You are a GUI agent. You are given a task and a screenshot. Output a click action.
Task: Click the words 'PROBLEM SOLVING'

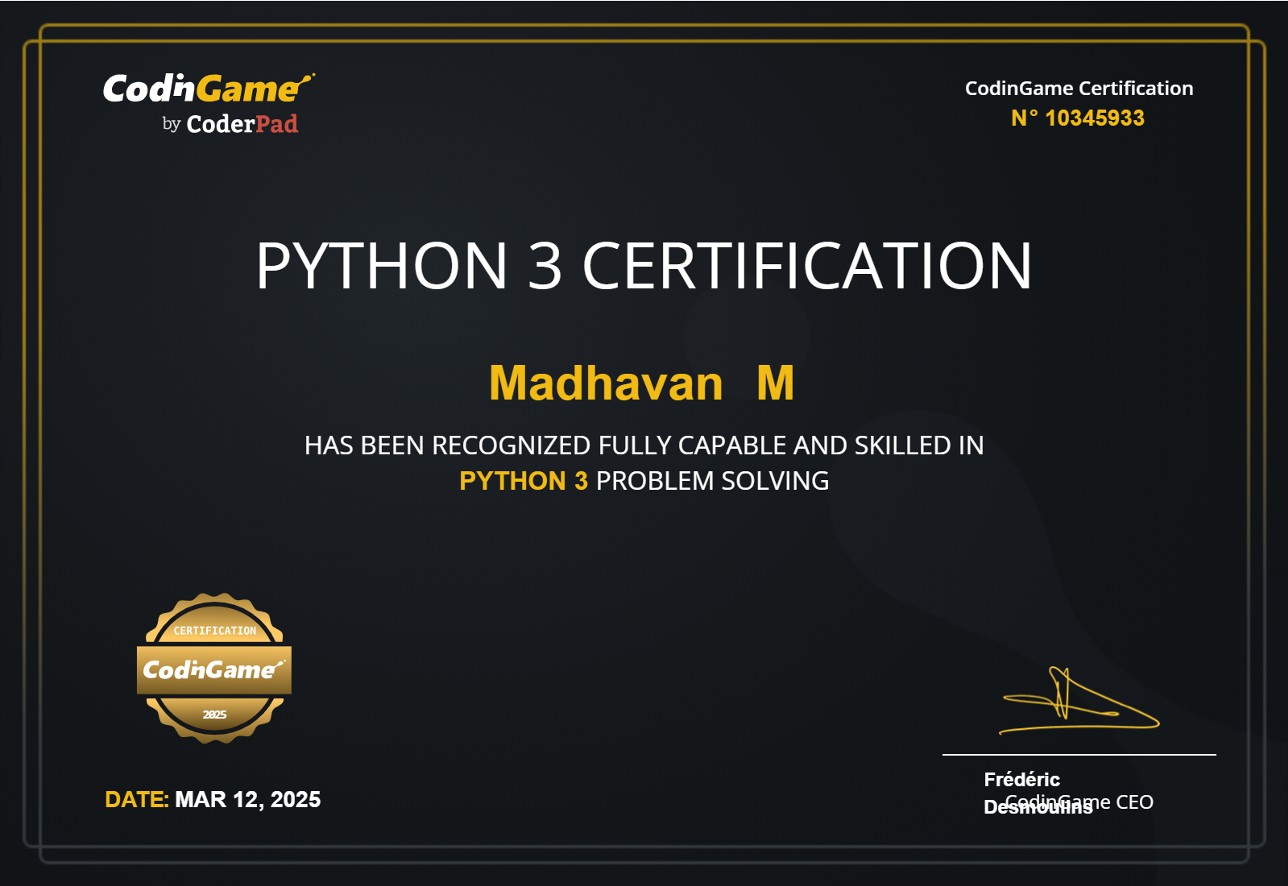click(713, 481)
